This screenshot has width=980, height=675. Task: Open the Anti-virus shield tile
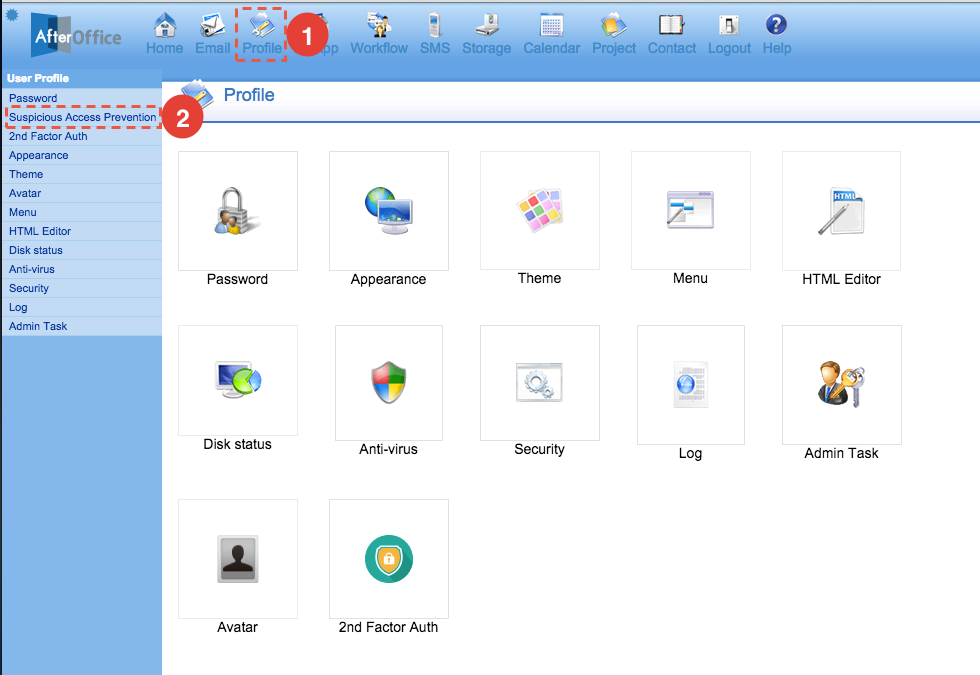(389, 382)
